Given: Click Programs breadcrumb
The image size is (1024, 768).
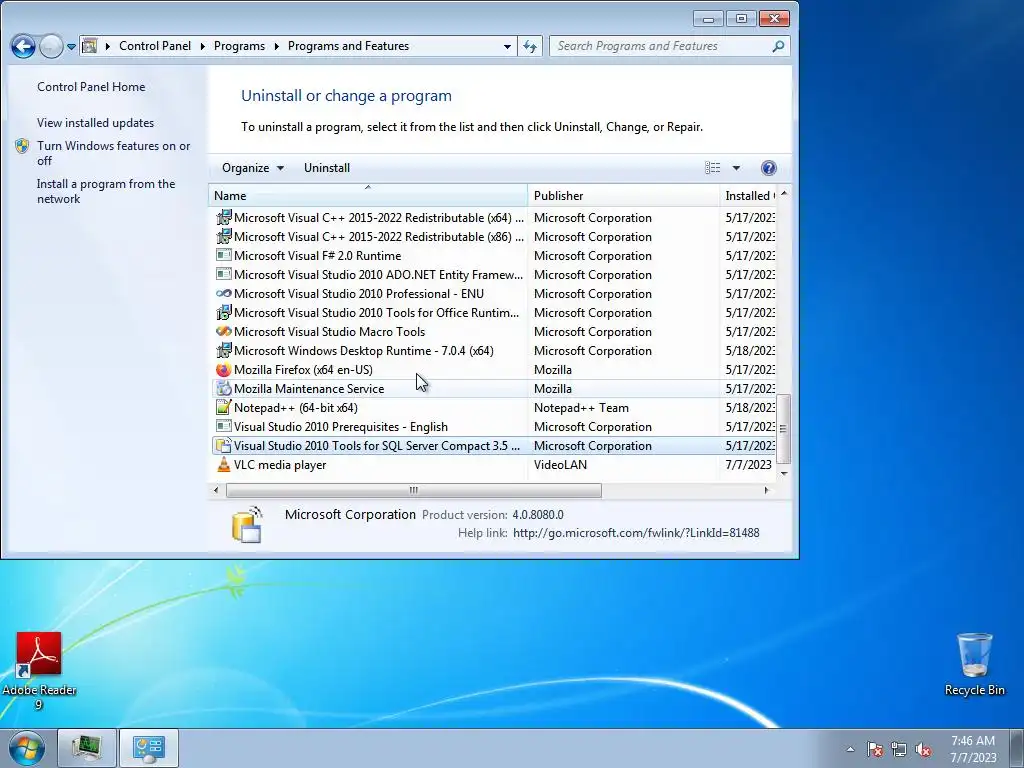Looking at the screenshot, I should [x=239, y=46].
